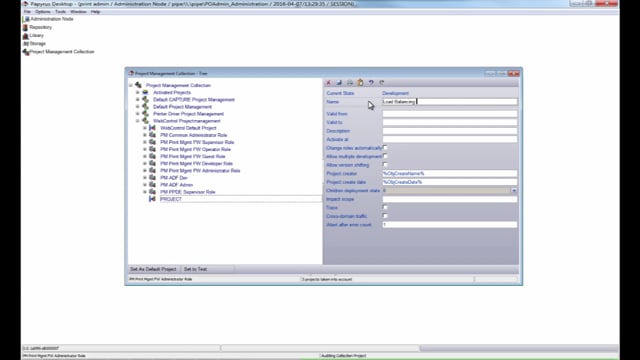The height and width of the screenshot is (360, 640).
Task: Click the Valid to input field
Action: point(450,122)
